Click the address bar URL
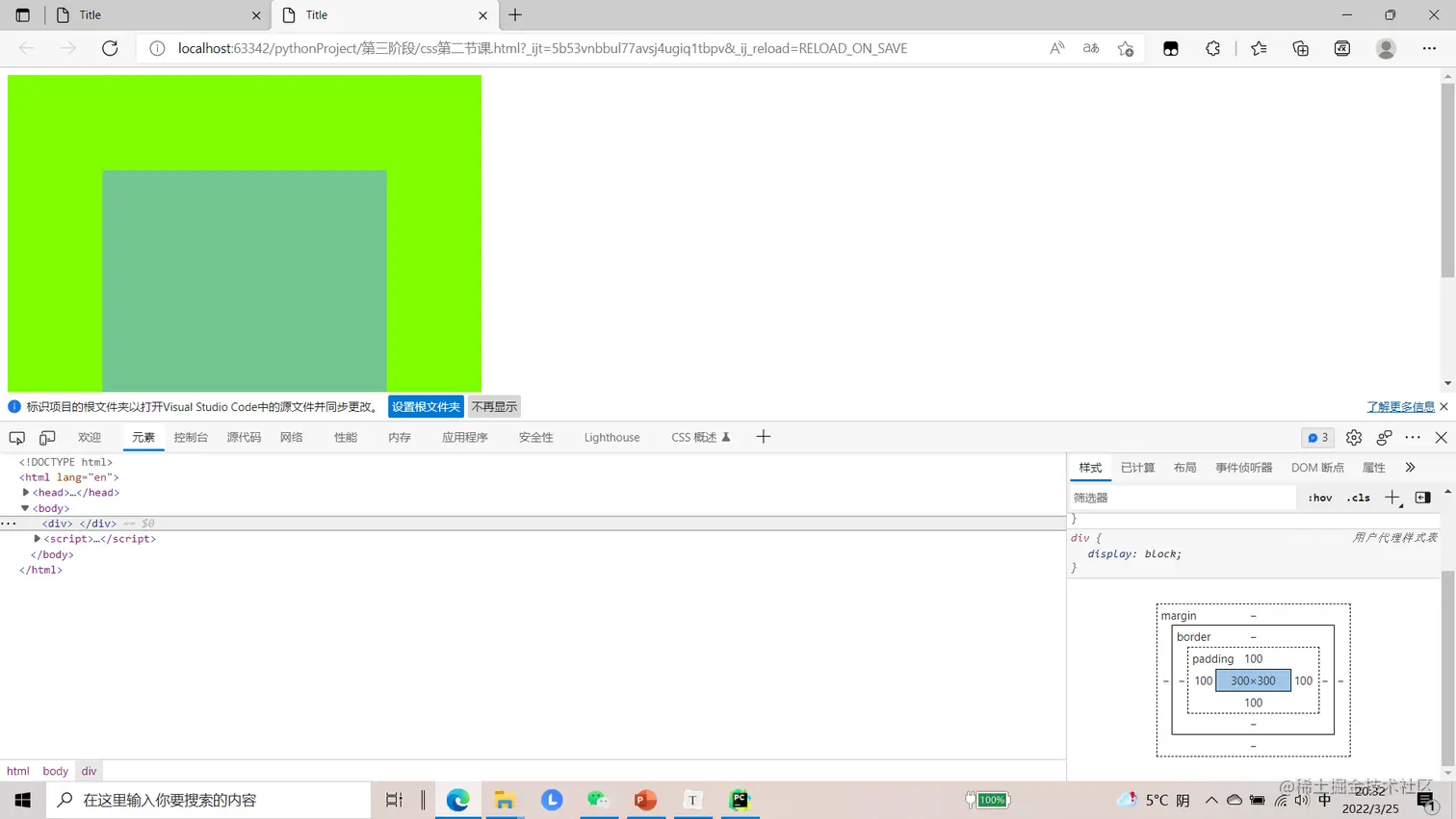This screenshot has width=1456, height=819. (x=542, y=48)
